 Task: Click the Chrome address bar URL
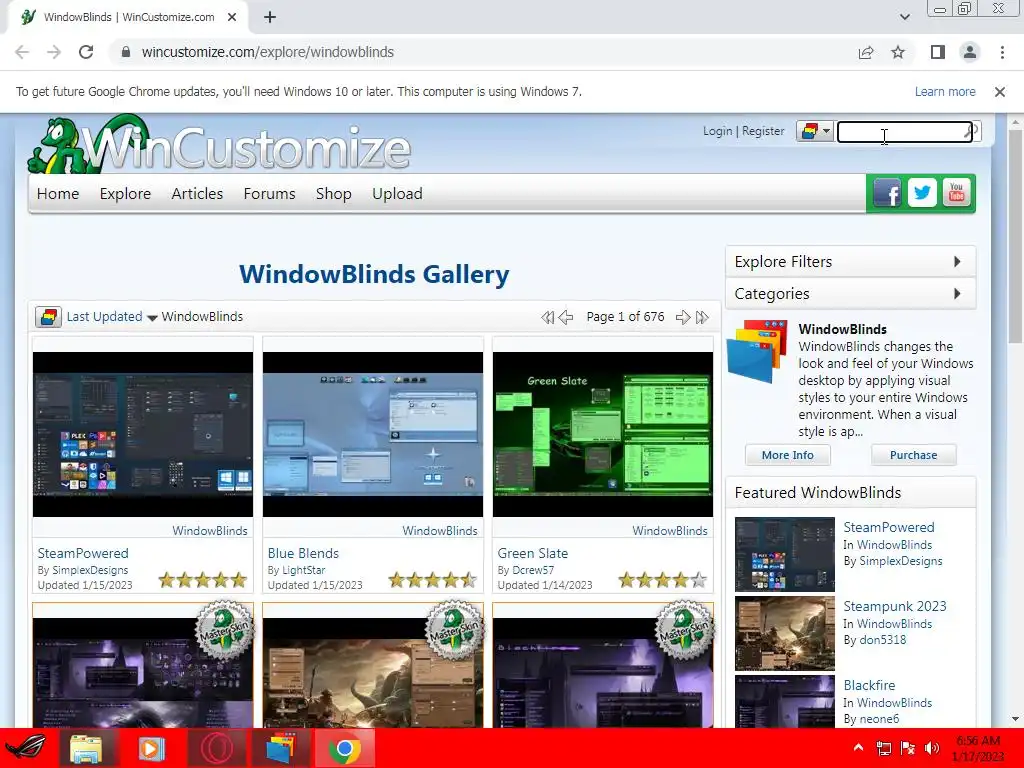(x=268, y=52)
